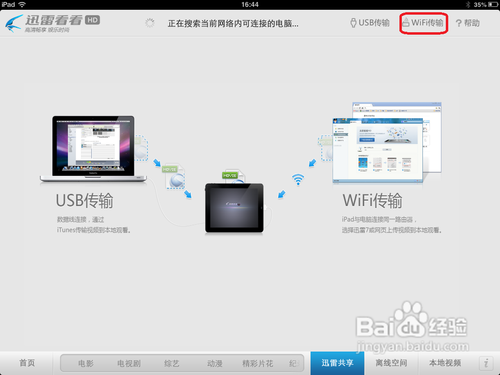
Task: Tap the MacBook laptop illustration
Action: pos(93,149)
